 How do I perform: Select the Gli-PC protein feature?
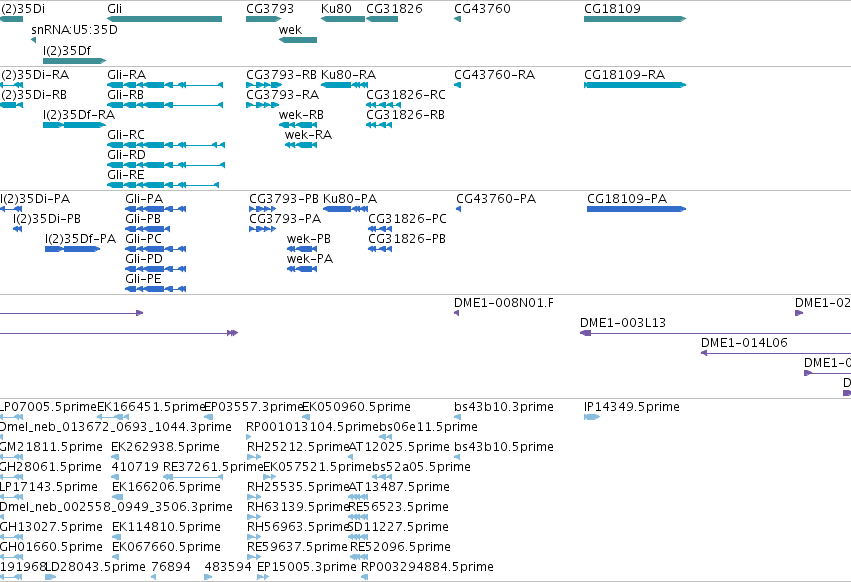point(156,249)
